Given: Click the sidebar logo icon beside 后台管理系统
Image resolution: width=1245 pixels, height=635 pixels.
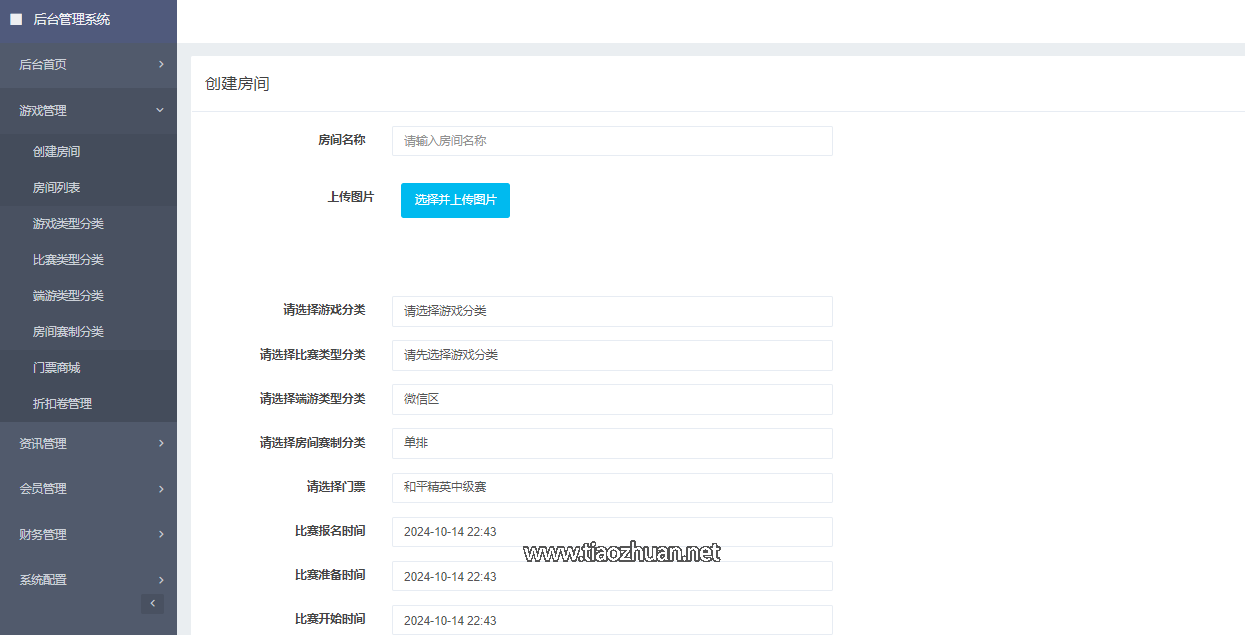Looking at the screenshot, I should pos(16,19).
